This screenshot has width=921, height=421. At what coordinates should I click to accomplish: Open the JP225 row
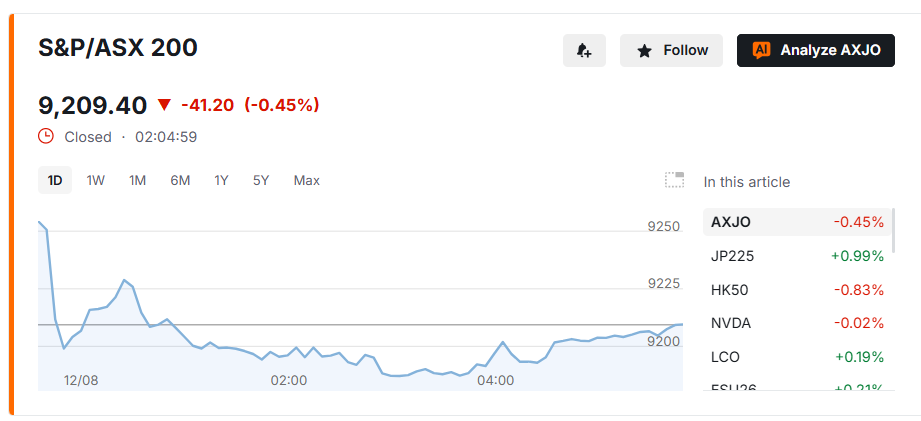tap(797, 256)
